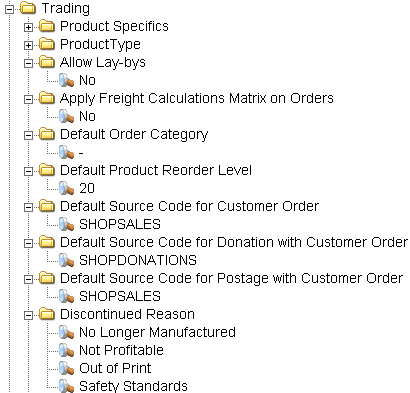The height and width of the screenshot is (393, 410).
Task: Select Default Source Code for Customer Order
Action: (189, 206)
